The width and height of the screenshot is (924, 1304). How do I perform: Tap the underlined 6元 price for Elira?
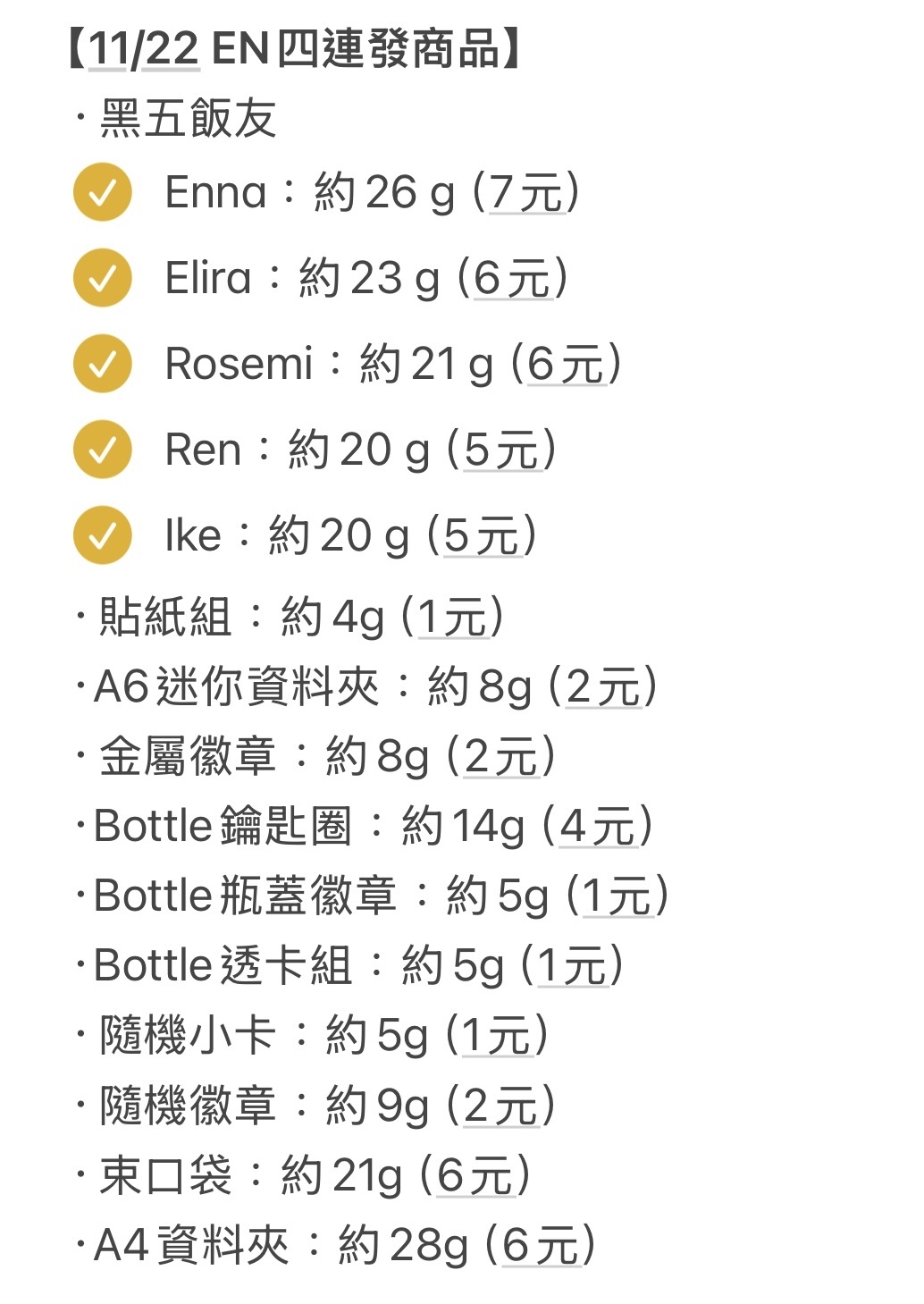tap(513, 278)
